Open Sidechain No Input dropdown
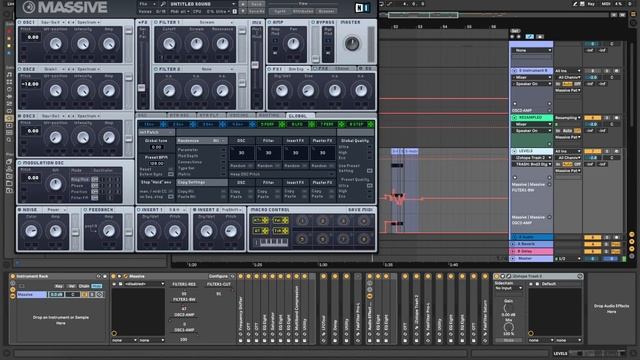640x360 pixels. pos(508,288)
